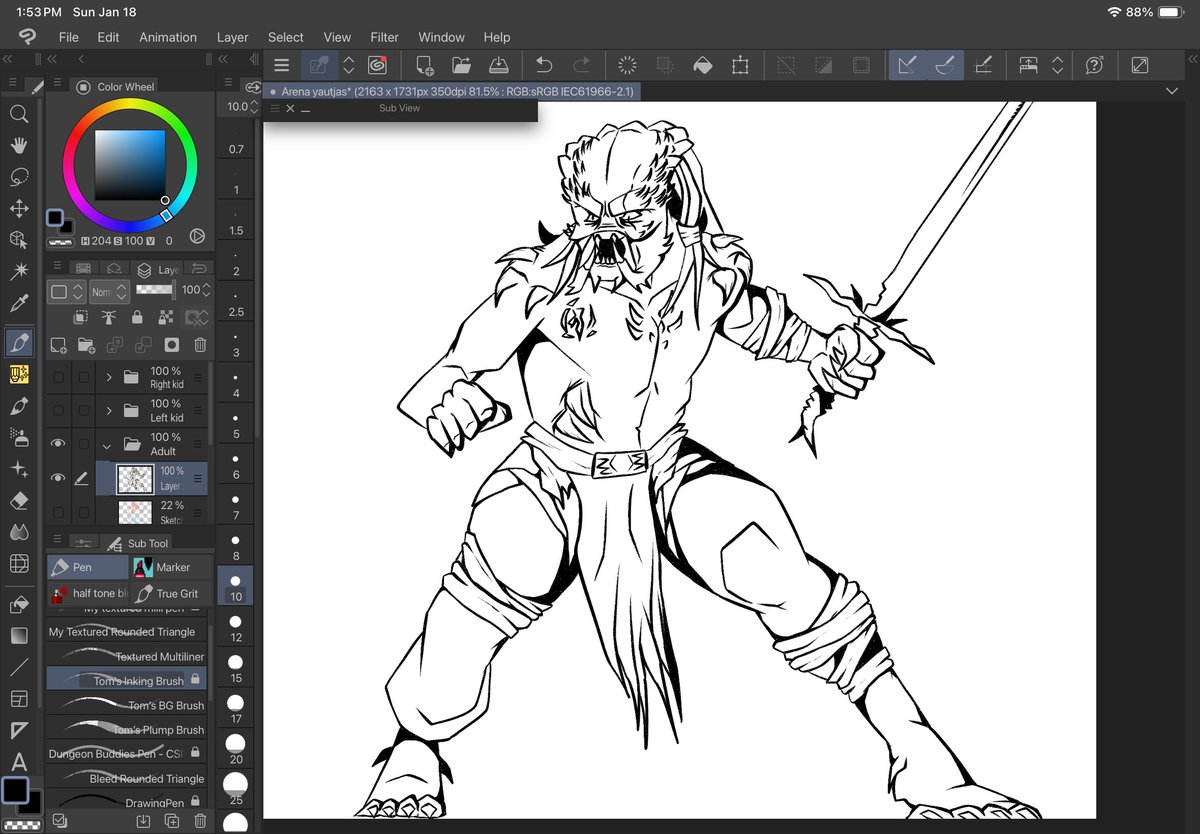Expand the Right kid folder
This screenshot has height=834, width=1200.
(x=108, y=378)
